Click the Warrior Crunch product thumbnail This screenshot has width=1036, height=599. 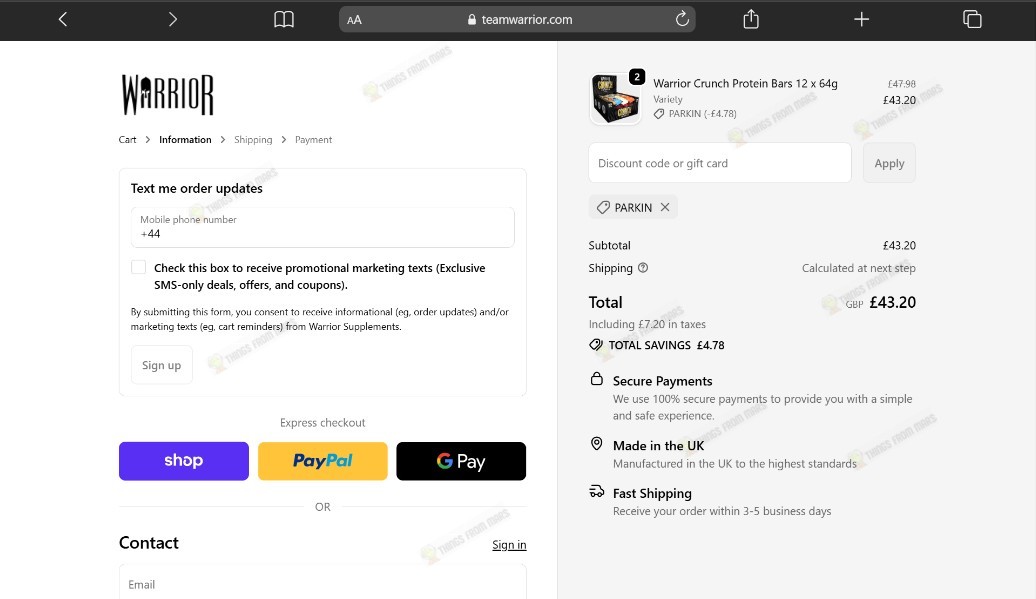[x=615, y=98]
